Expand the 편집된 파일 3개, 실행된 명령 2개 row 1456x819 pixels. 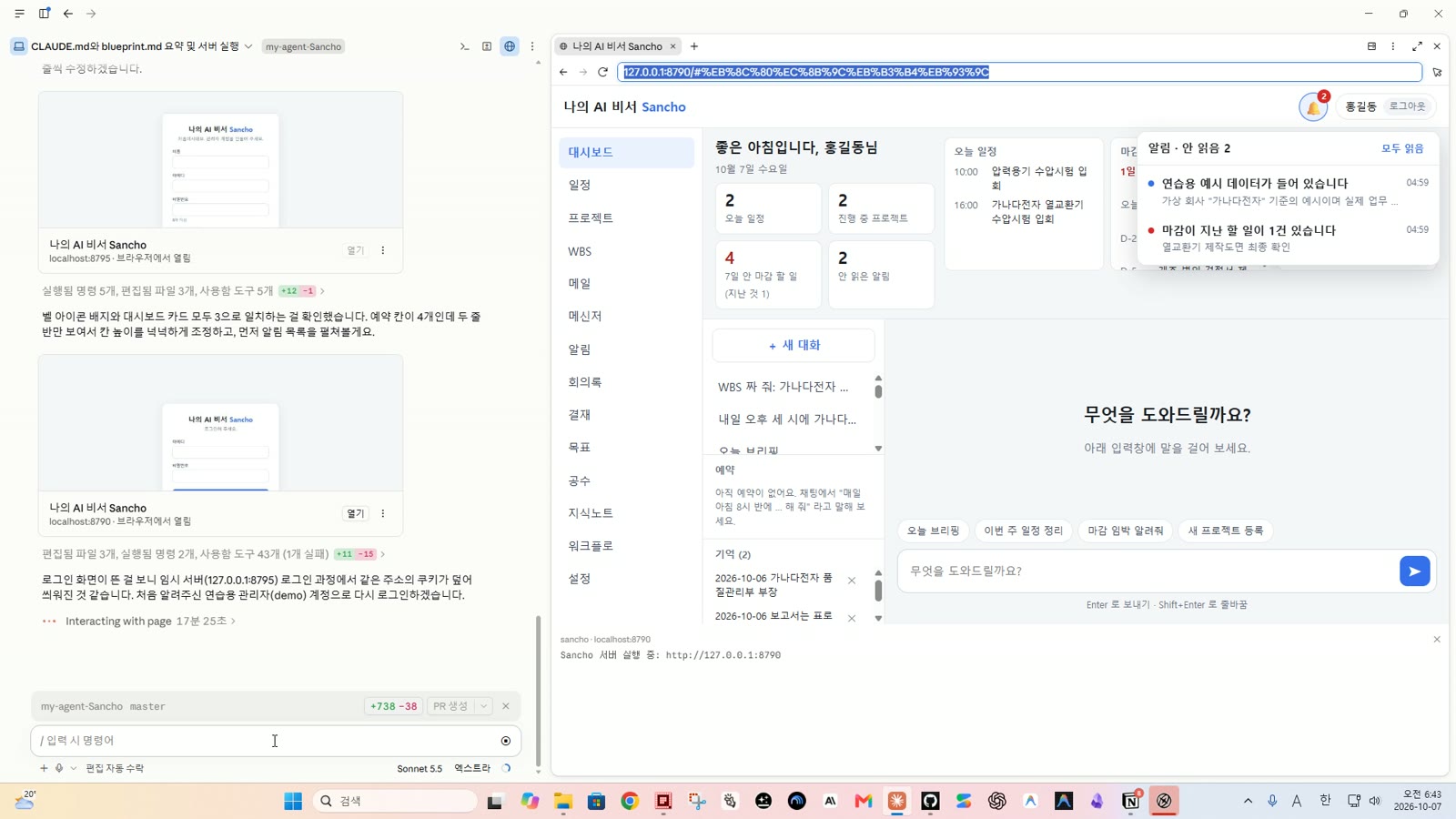(x=213, y=554)
